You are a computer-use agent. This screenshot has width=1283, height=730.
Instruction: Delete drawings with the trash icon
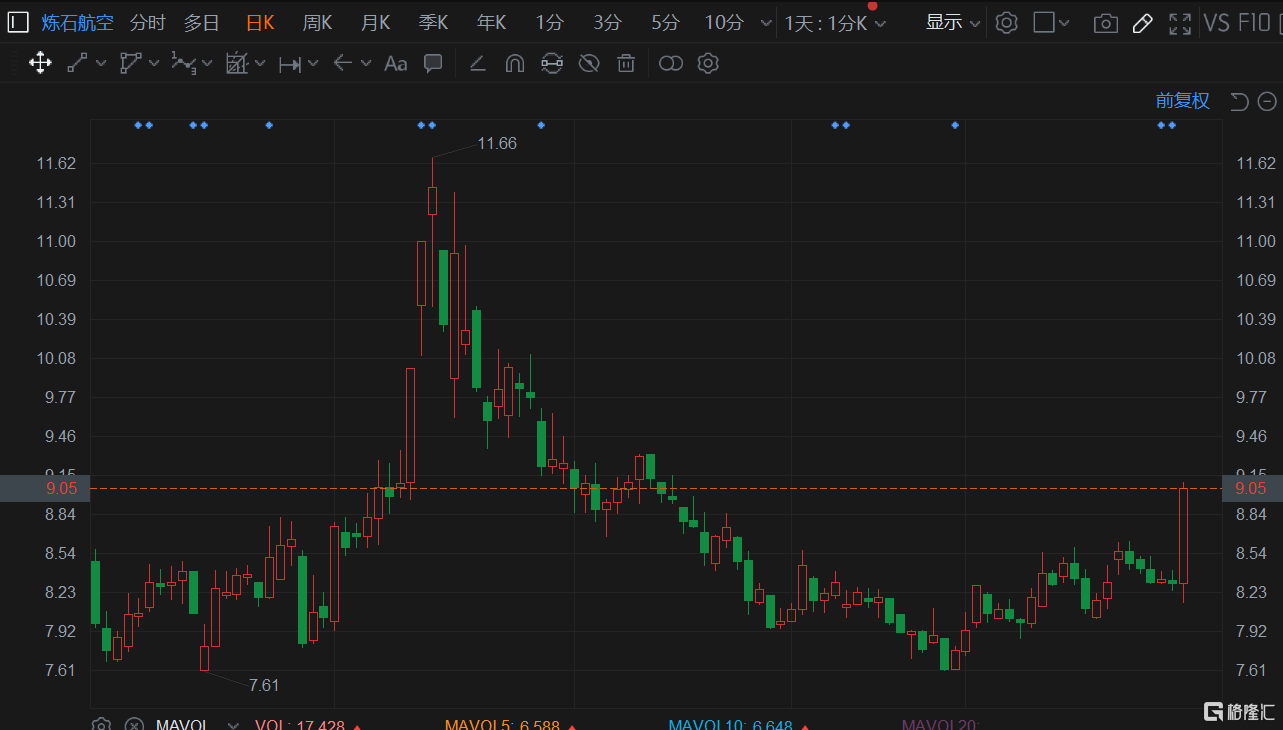[626, 64]
